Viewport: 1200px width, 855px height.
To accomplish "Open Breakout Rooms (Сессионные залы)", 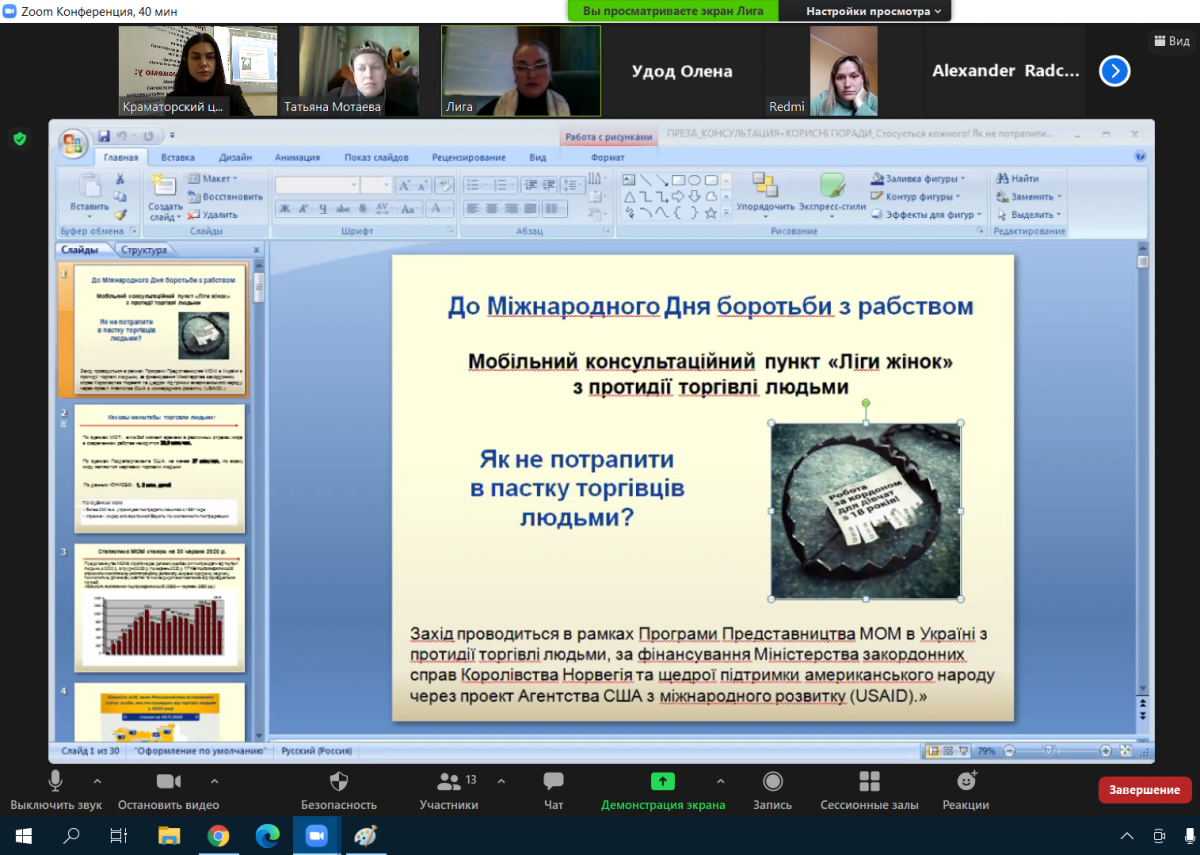I will (x=869, y=781).
